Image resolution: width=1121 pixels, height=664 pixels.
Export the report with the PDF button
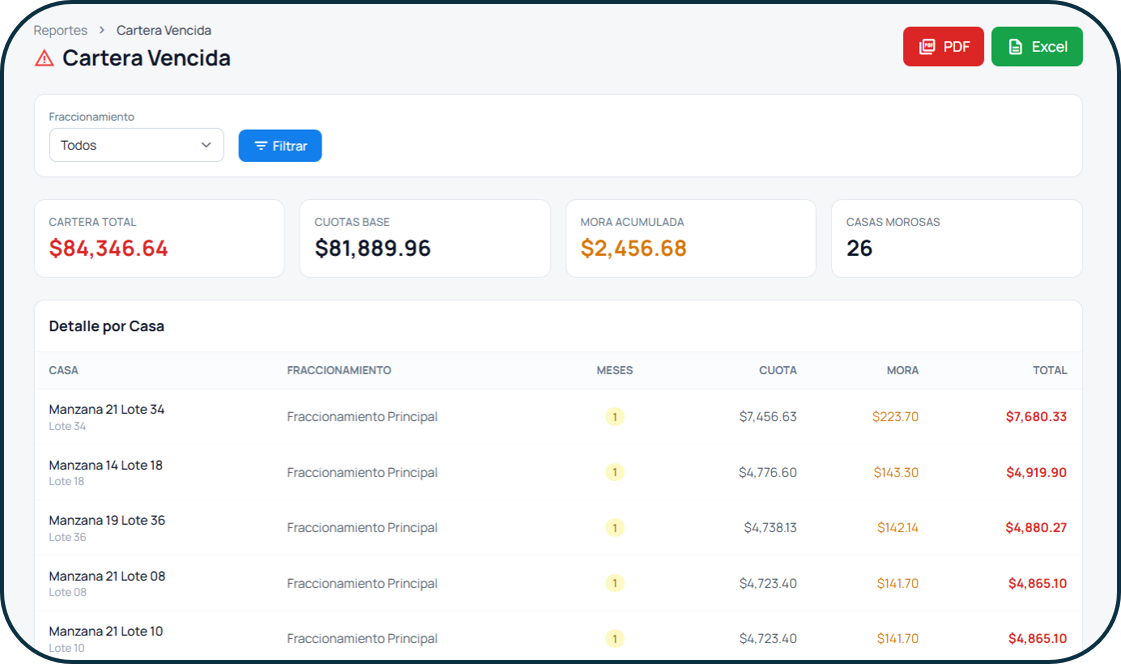point(943,46)
